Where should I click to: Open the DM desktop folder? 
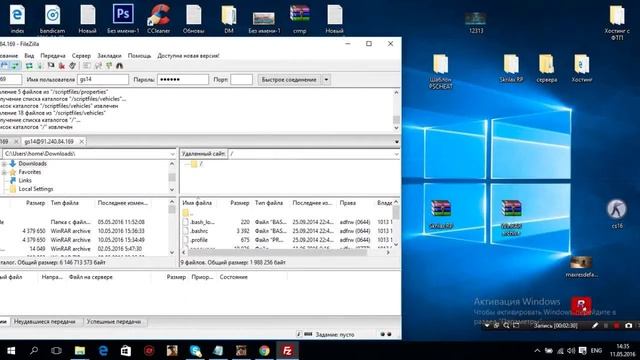(x=229, y=19)
